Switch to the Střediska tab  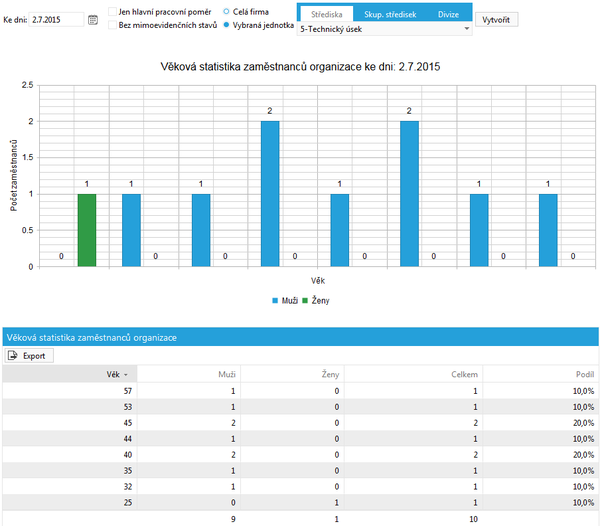[x=326, y=14]
